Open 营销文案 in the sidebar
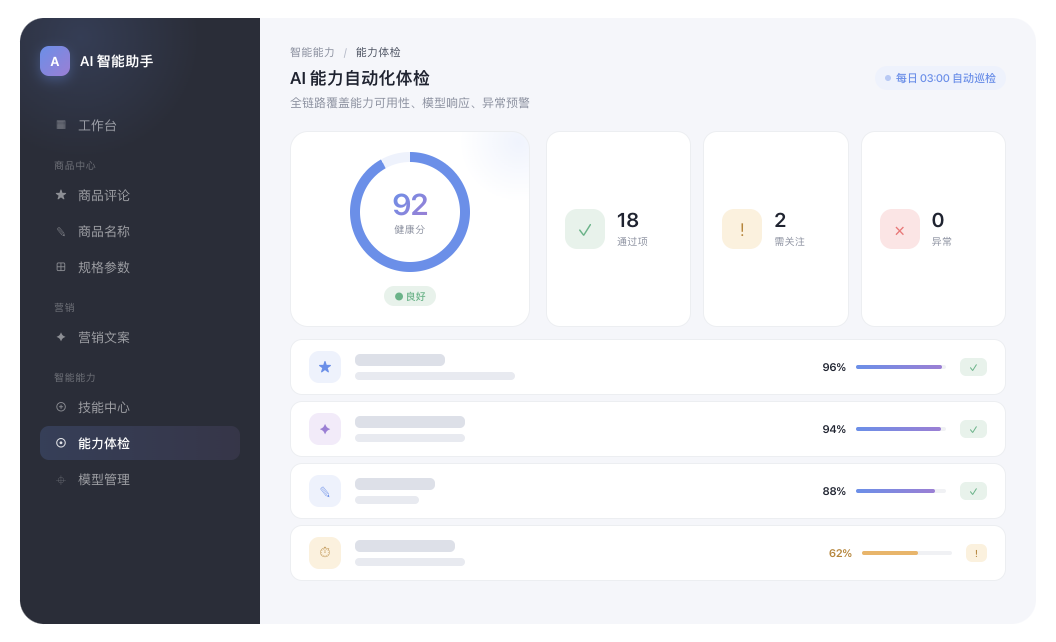The image size is (1056, 642). [x=140, y=338]
